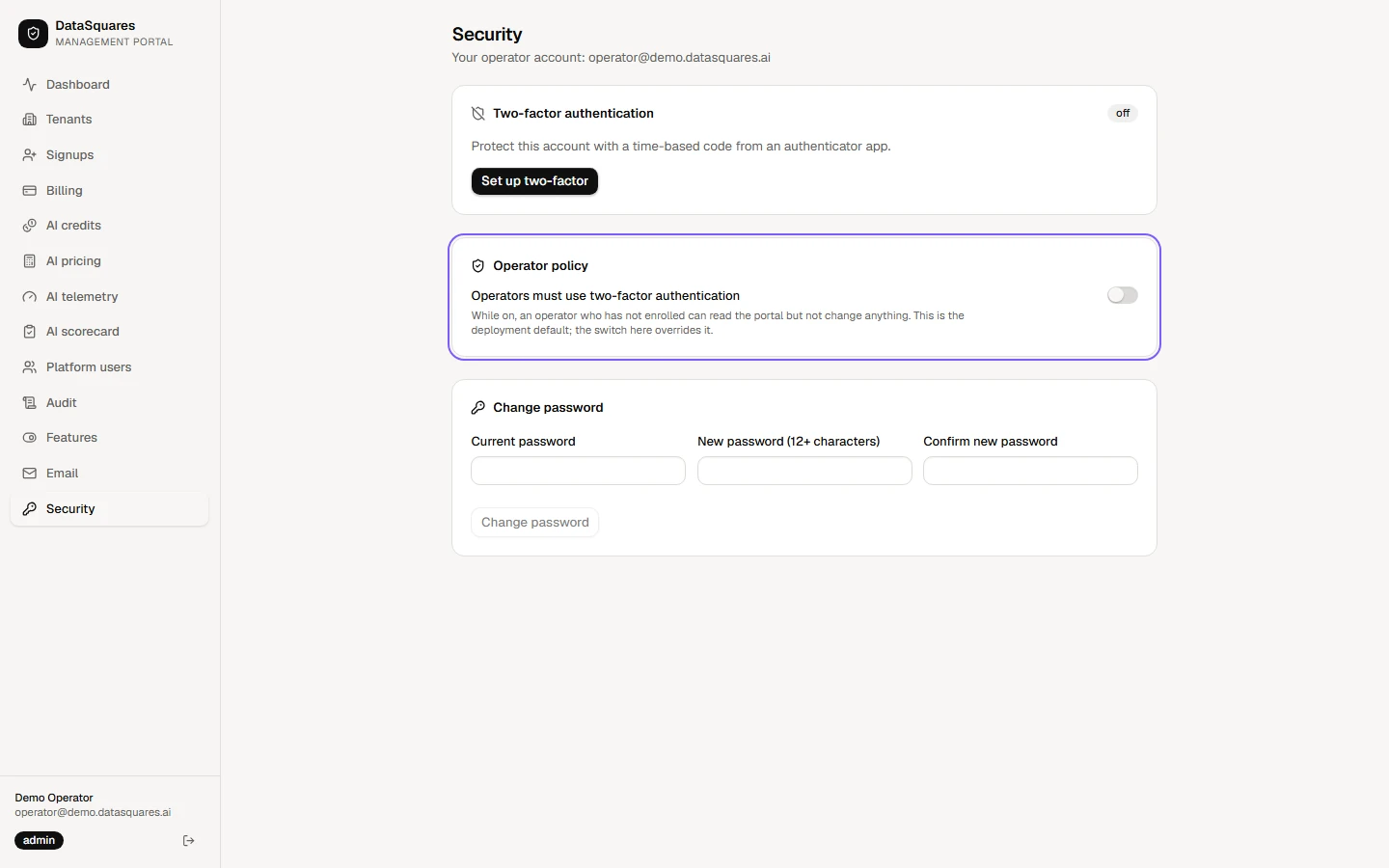Open the Billing section
The height and width of the screenshot is (868, 1389).
109,191
